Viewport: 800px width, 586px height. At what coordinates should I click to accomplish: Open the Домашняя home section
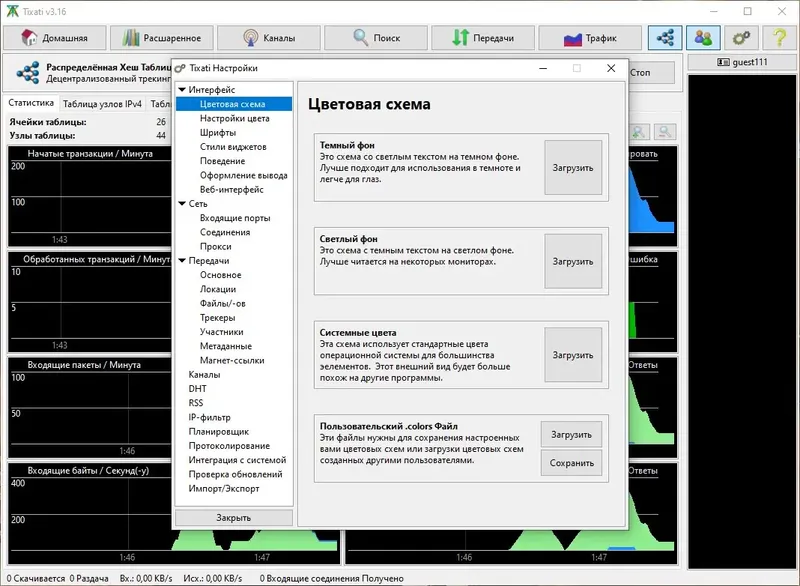tap(55, 38)
